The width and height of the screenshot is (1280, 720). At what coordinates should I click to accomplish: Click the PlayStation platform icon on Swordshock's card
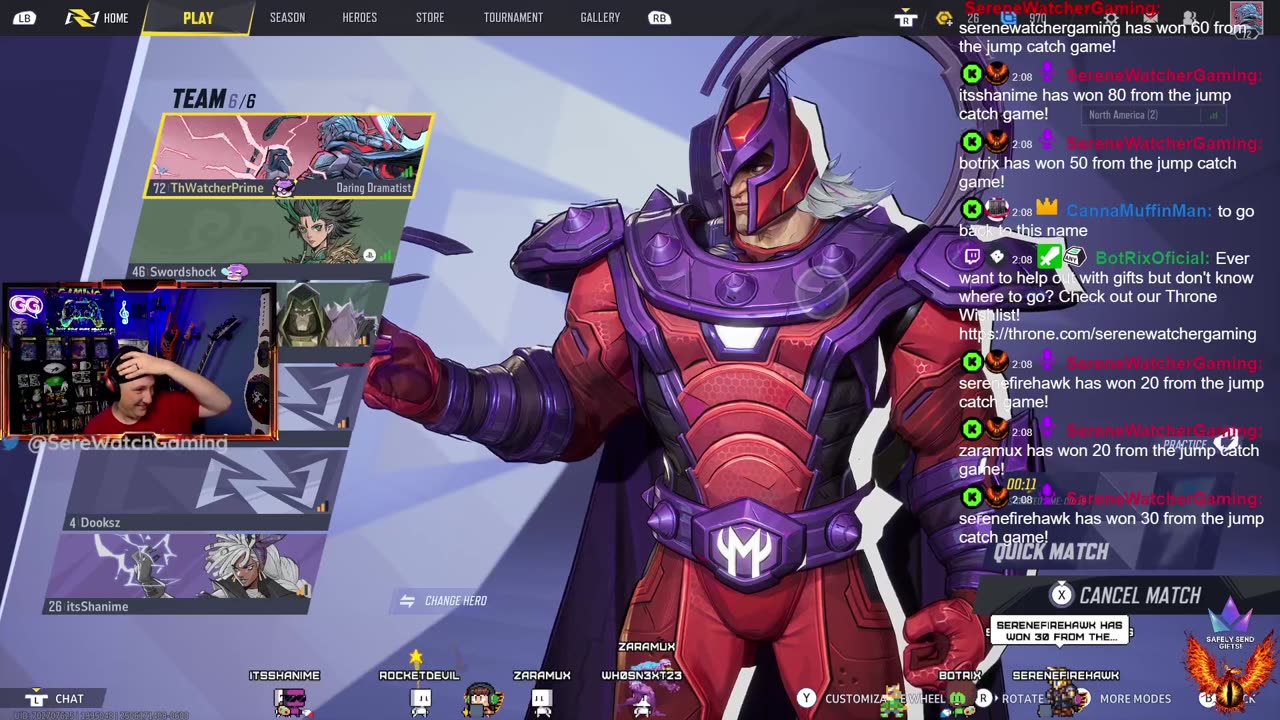pyautogui.click(x=369, y=255)
